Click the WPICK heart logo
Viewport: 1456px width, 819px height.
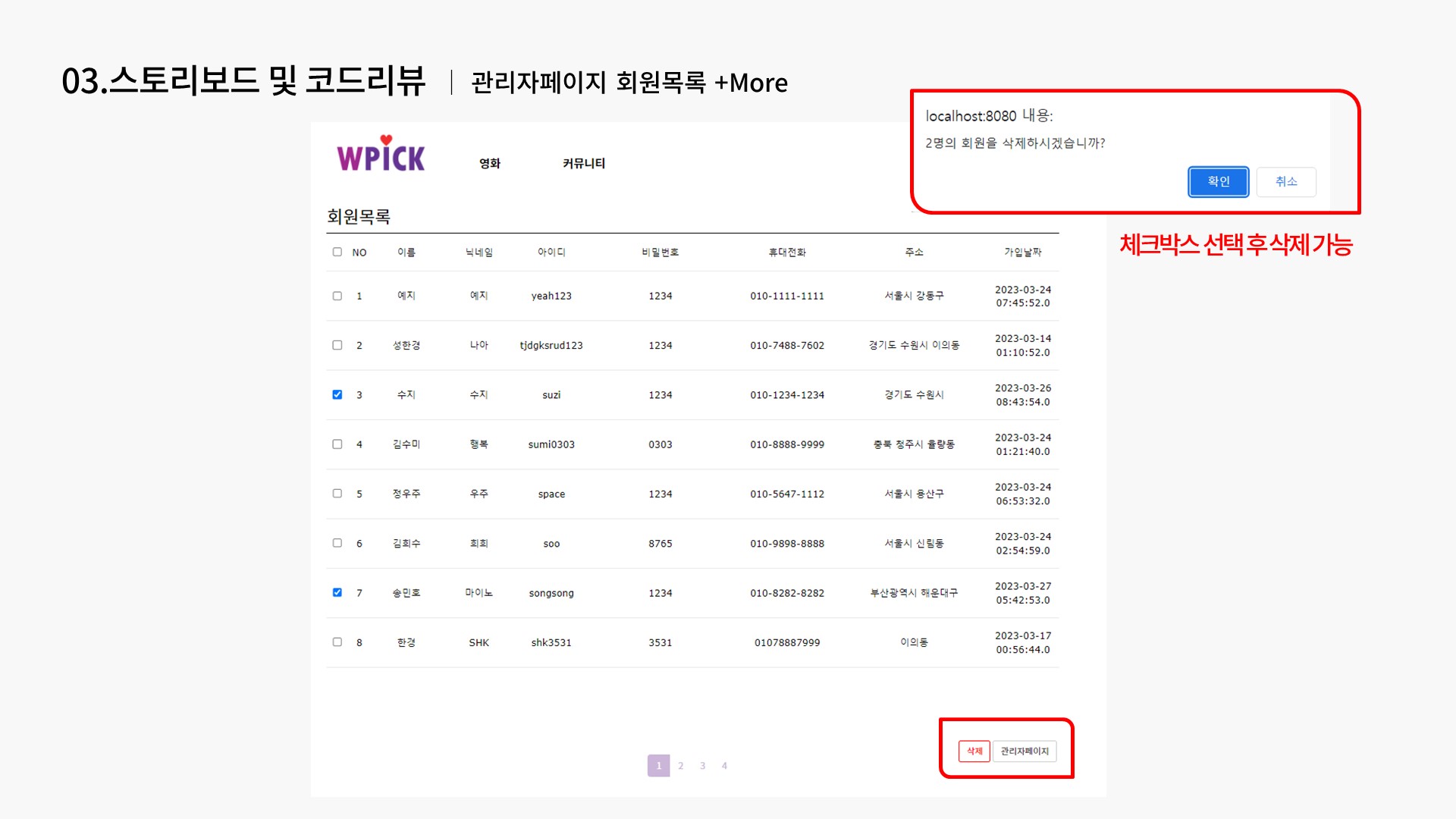click(380, 154)
